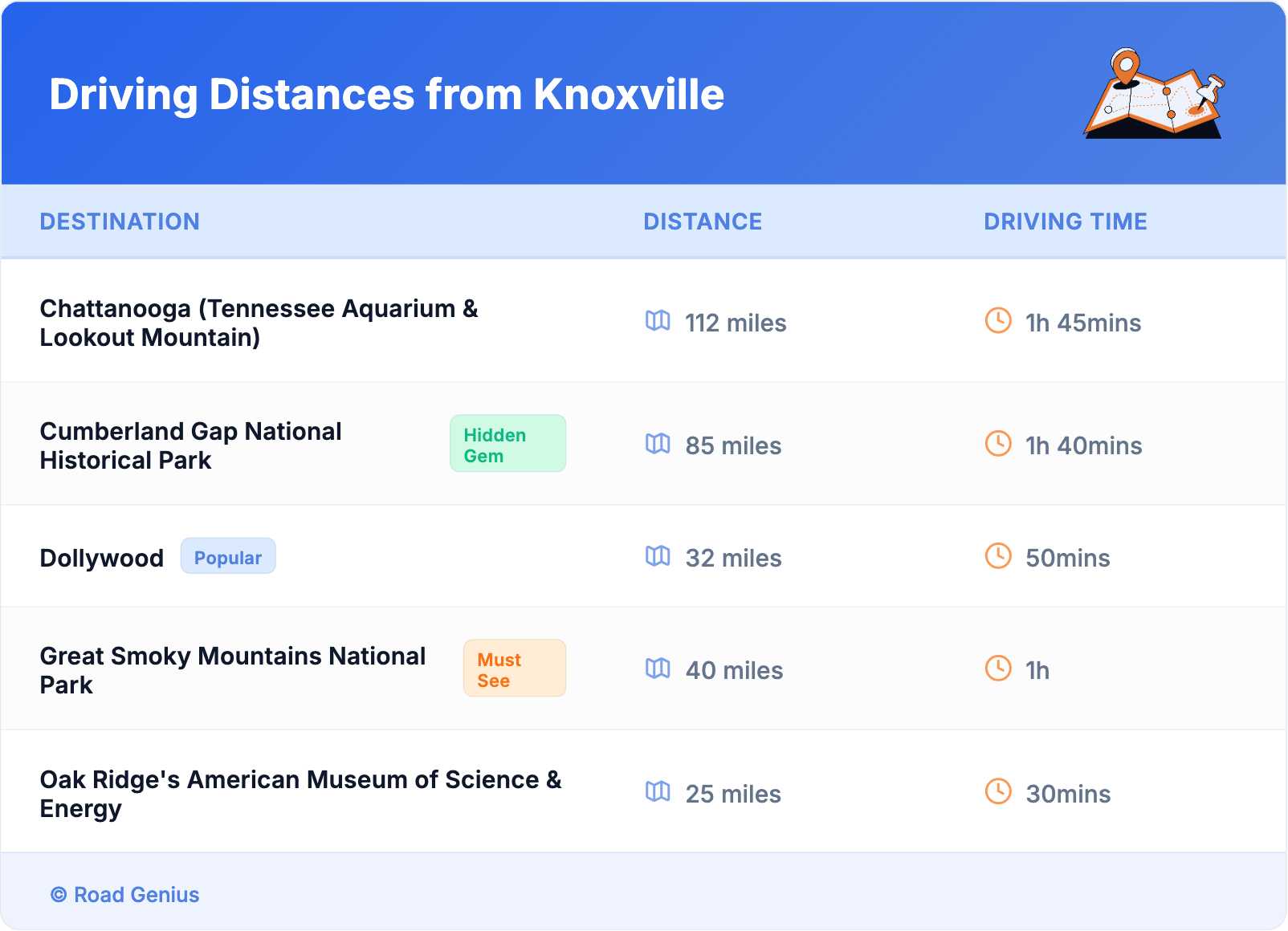Click the map illustration in the header
Image resolution: width=1288 pixels, height=931 pixels.
pyautogui.click(x=1154, y=94)
